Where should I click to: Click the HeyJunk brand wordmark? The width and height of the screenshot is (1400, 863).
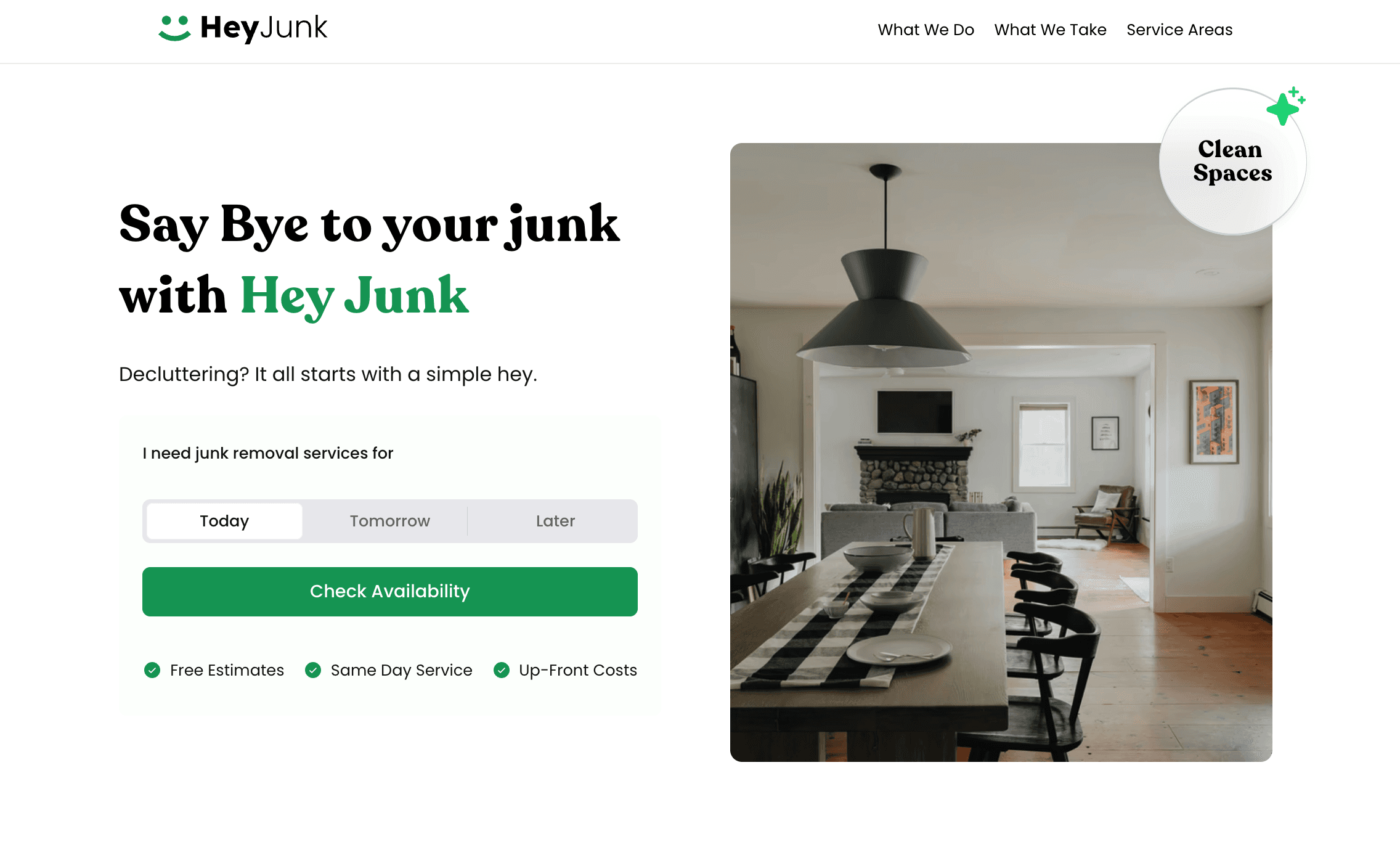click(x=264, y=28)
